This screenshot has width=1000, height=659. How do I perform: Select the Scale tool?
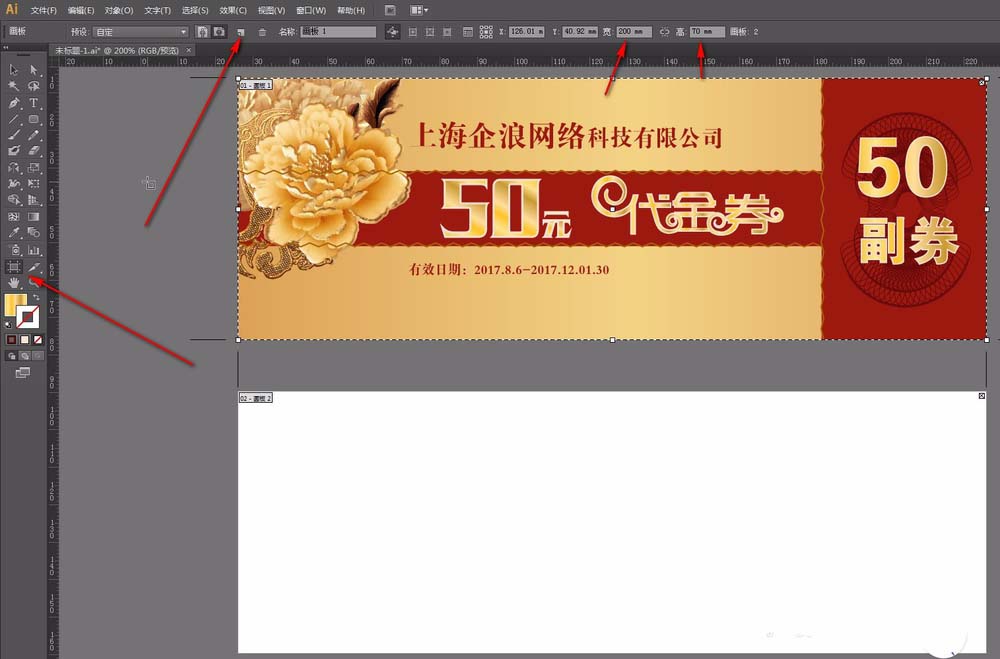33,168
